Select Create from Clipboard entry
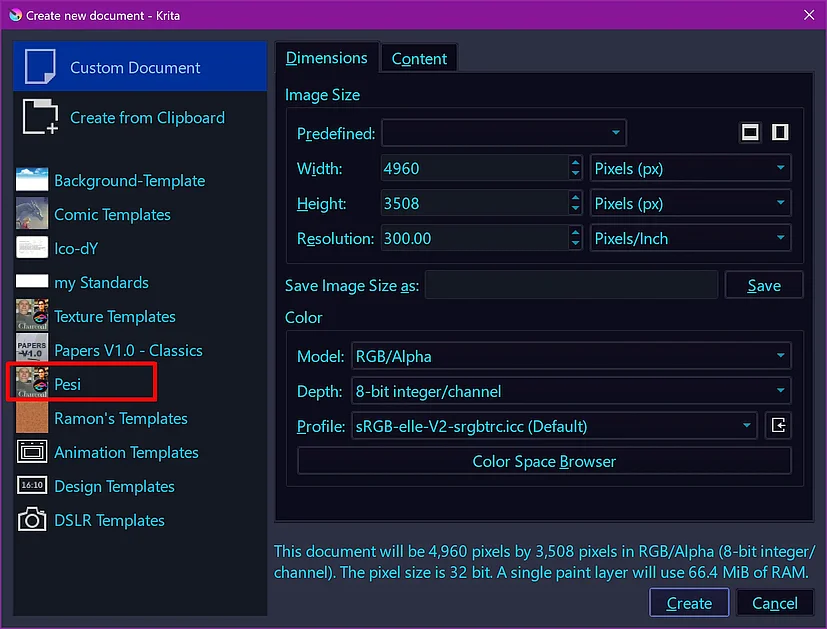This screenshot has height=629, width=827. (140, 117)
